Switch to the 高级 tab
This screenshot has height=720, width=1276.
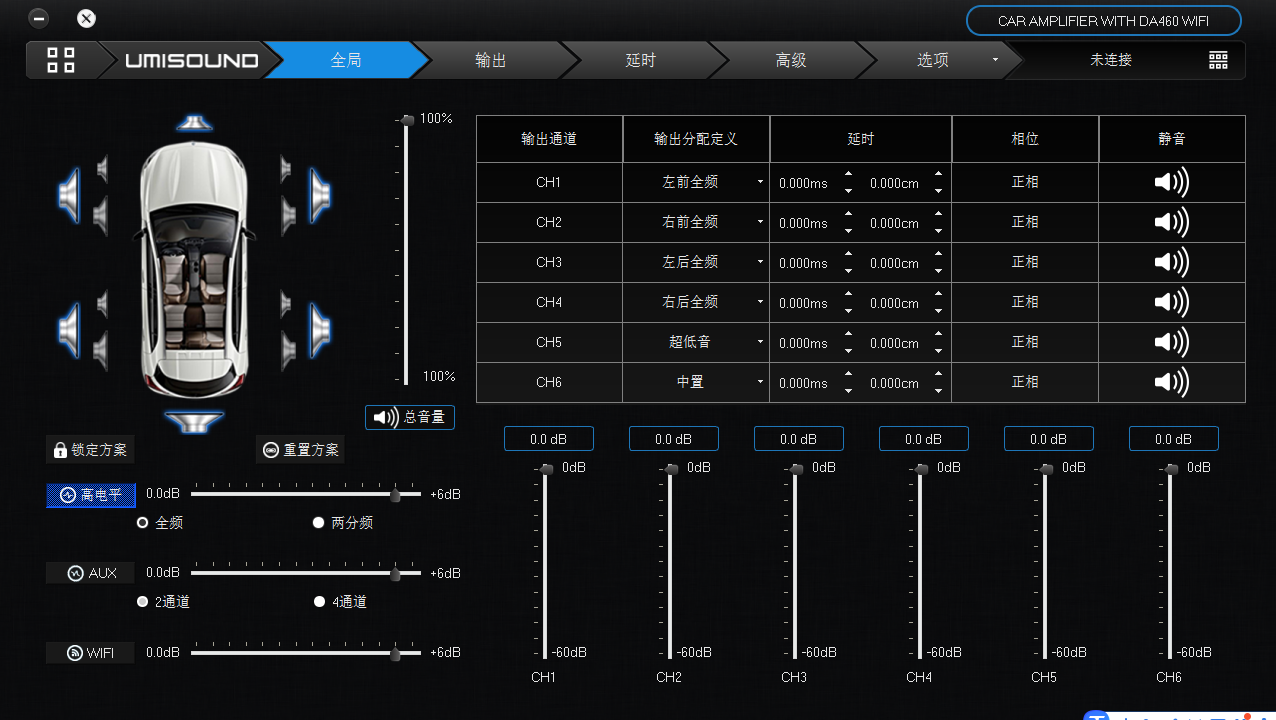(x=791, y=60)
